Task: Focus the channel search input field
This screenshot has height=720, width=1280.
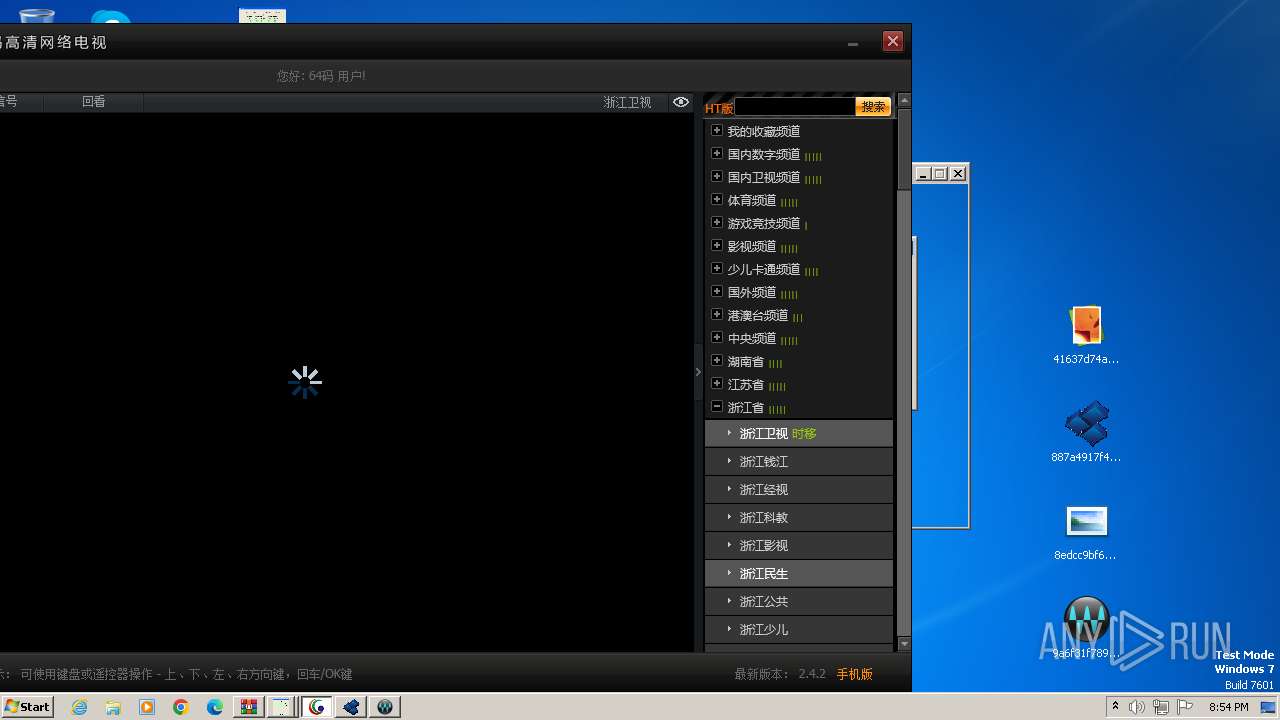Action: pos(795,107)
